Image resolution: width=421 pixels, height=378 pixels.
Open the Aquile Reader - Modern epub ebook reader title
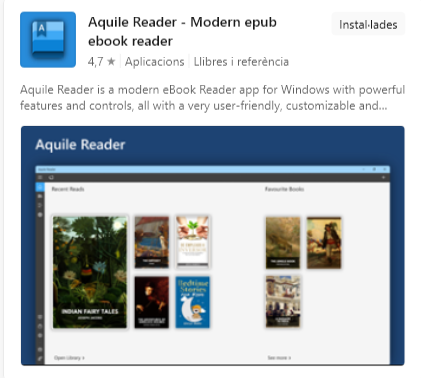[182, 32]
